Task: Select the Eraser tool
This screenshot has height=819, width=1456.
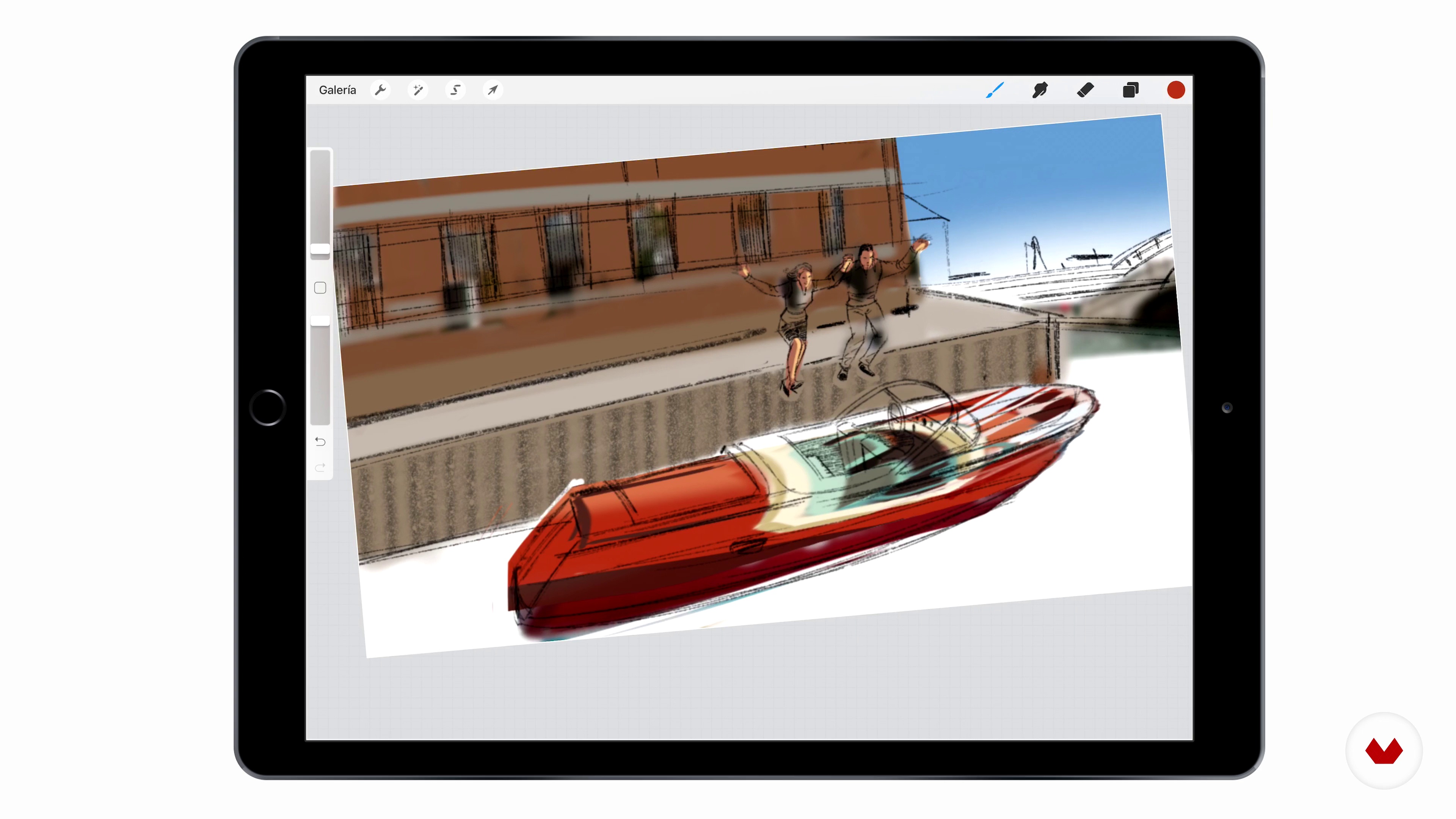Action: [1085, 90]
